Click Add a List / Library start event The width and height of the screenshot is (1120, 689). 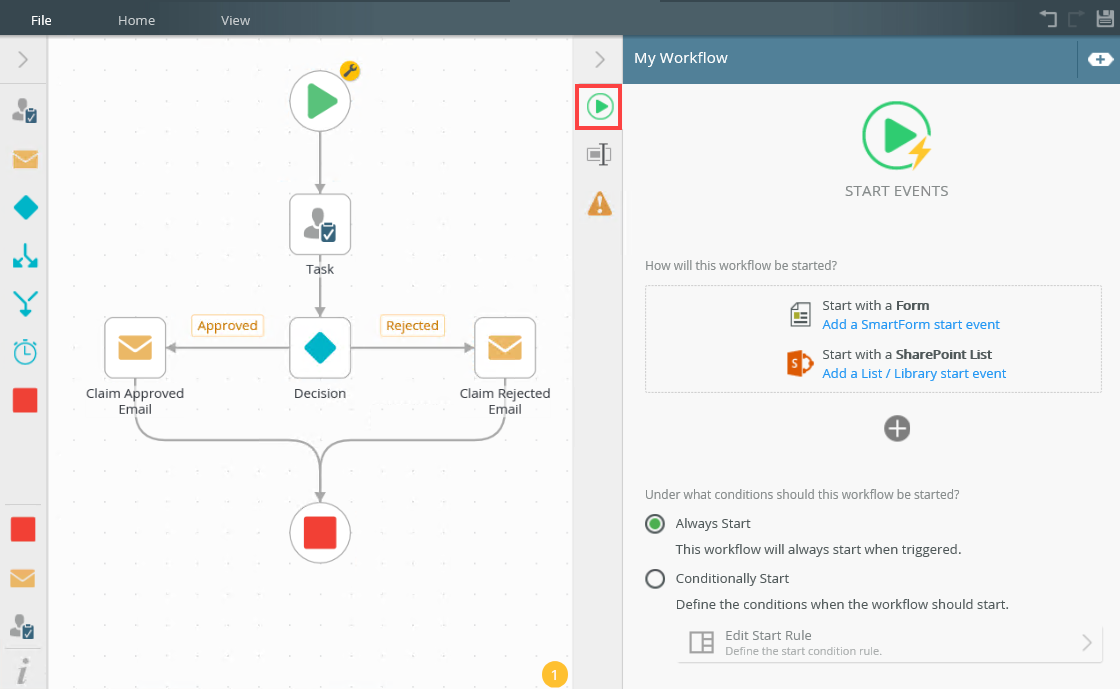(913, 373)
